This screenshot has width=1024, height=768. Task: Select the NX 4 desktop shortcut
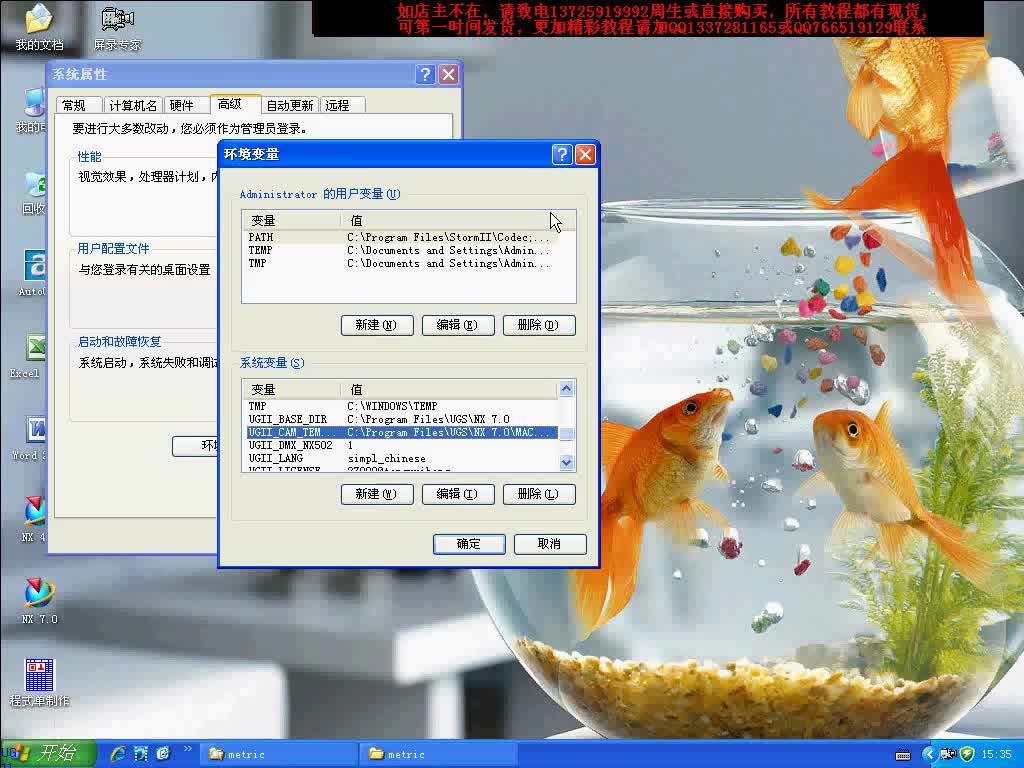pyautogui.click(x=34, y=519)
